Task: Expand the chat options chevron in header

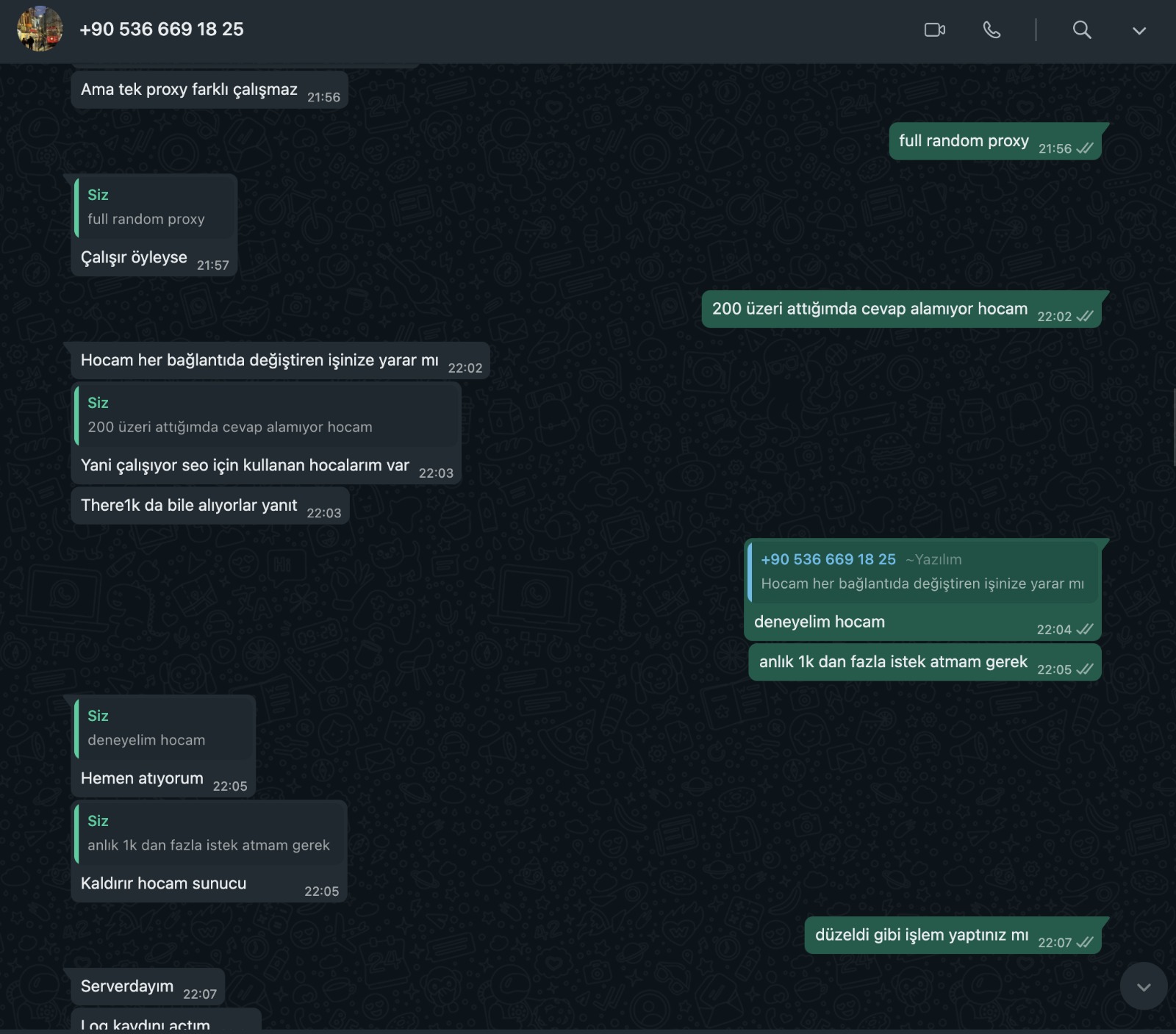Action: click(x=1139, y=31)
